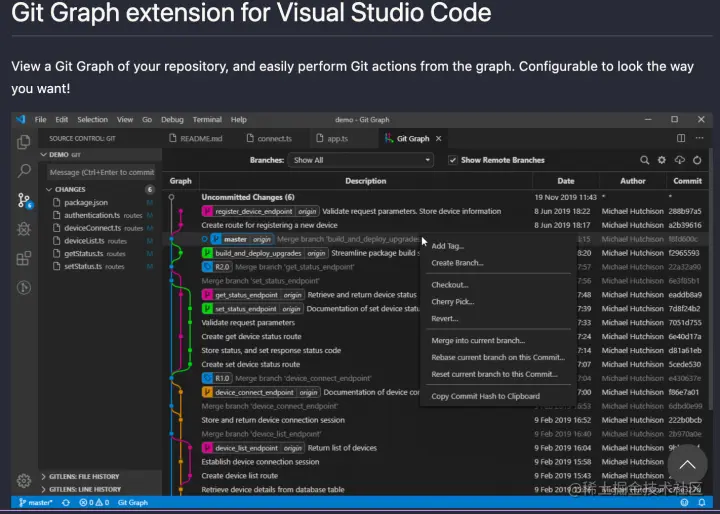Close the Git Graph tab
This screenshot has width=720, height=514.
[439, 138]
